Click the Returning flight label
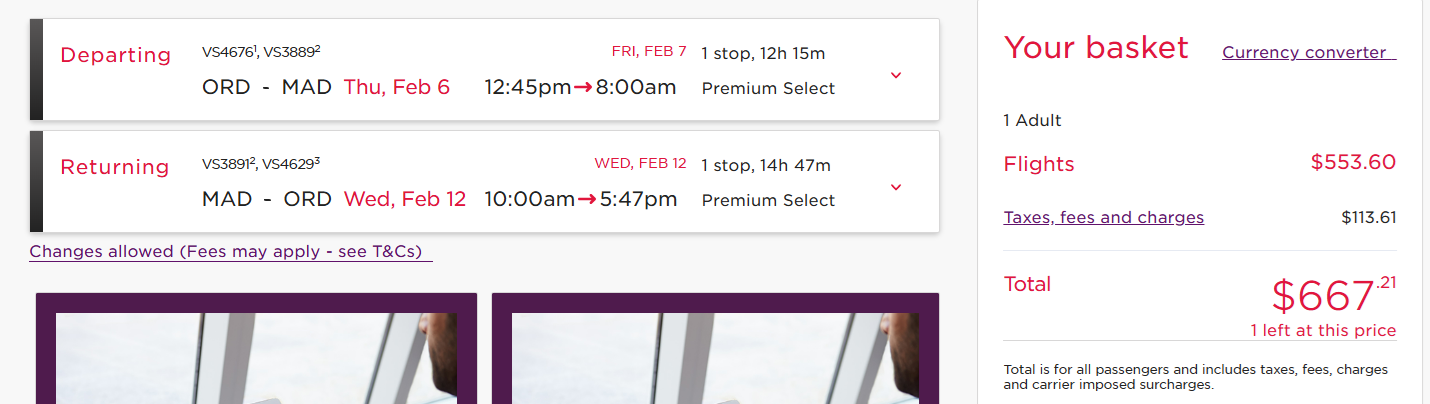Image resolution: width=1430 pixels, height=404 pixels. [x=115, y=167]
